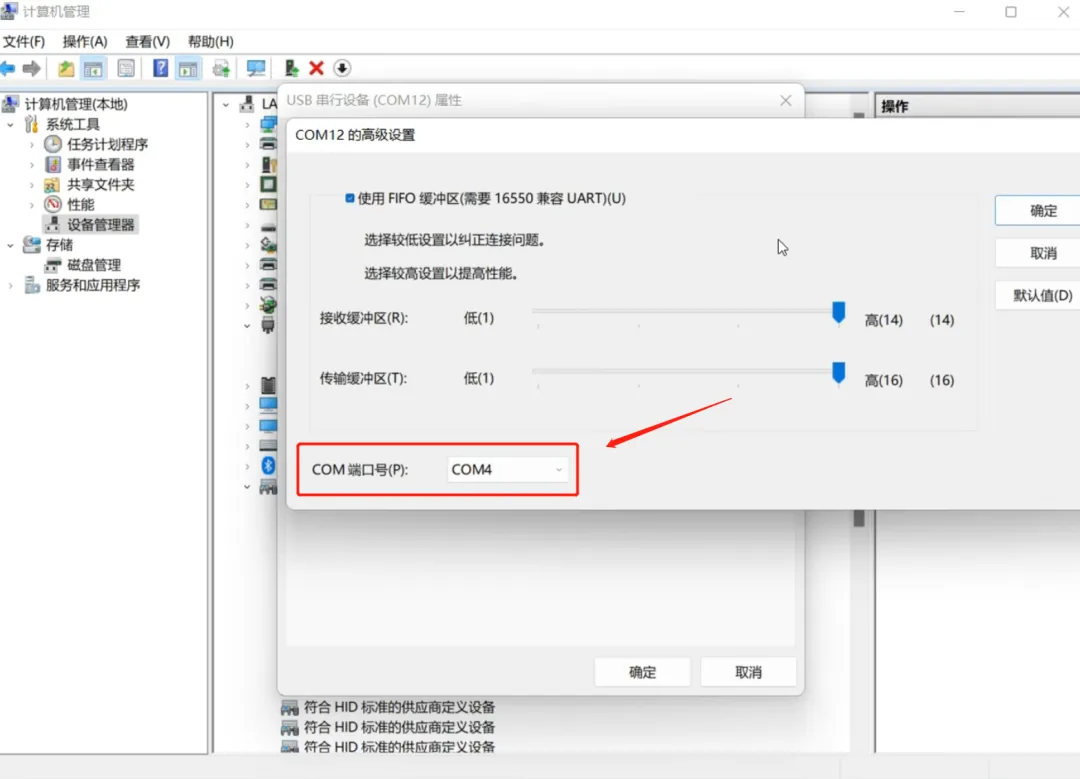Open the 查看(V) menu
The width and height of the screenshot is (1080, 779).
coord(147,41)
